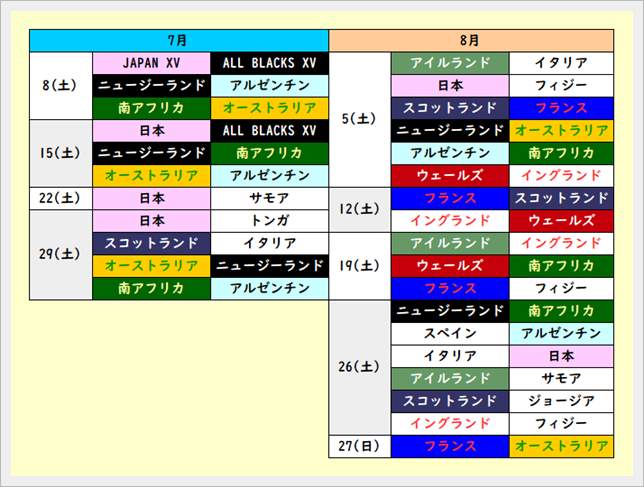Click the 12(土) date cell
Screen dimensions: 644x487
(359, 209)
